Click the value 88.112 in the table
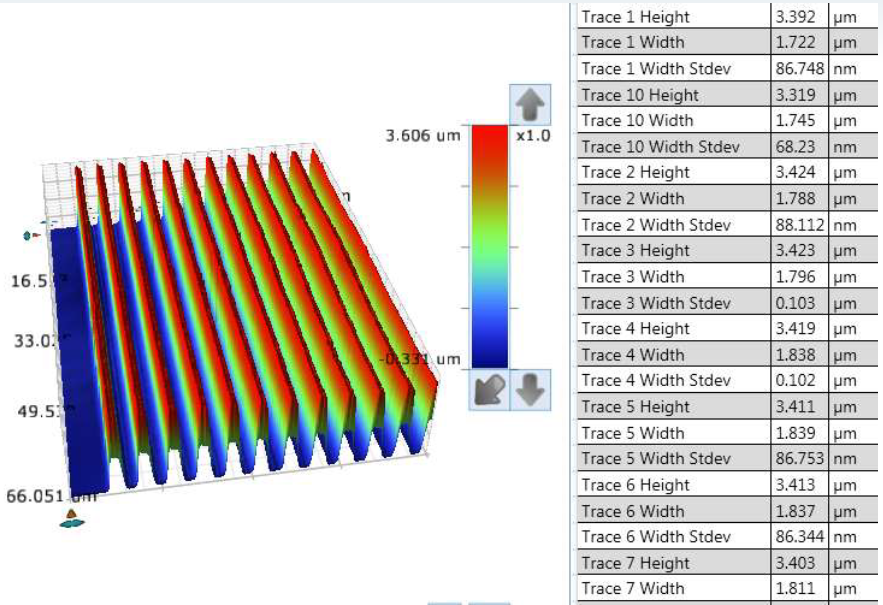Image resolution: width=883 pixels, height=605 pixels. tap(800, 225)
